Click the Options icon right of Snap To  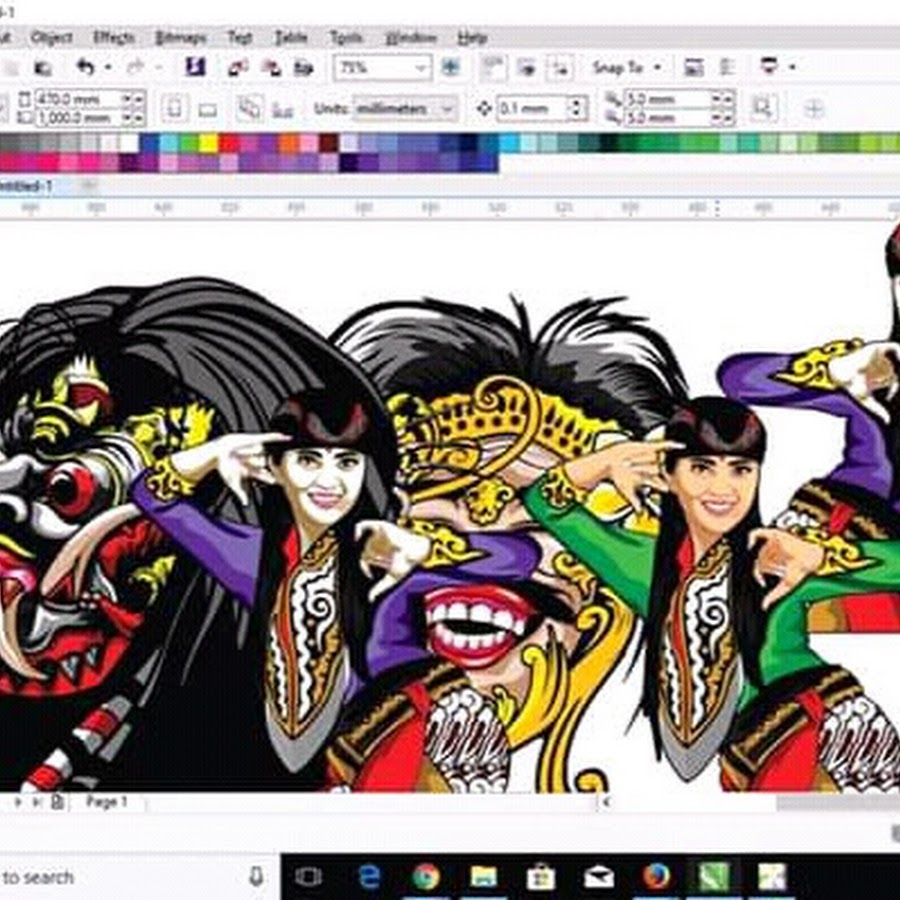coord(693,68)
